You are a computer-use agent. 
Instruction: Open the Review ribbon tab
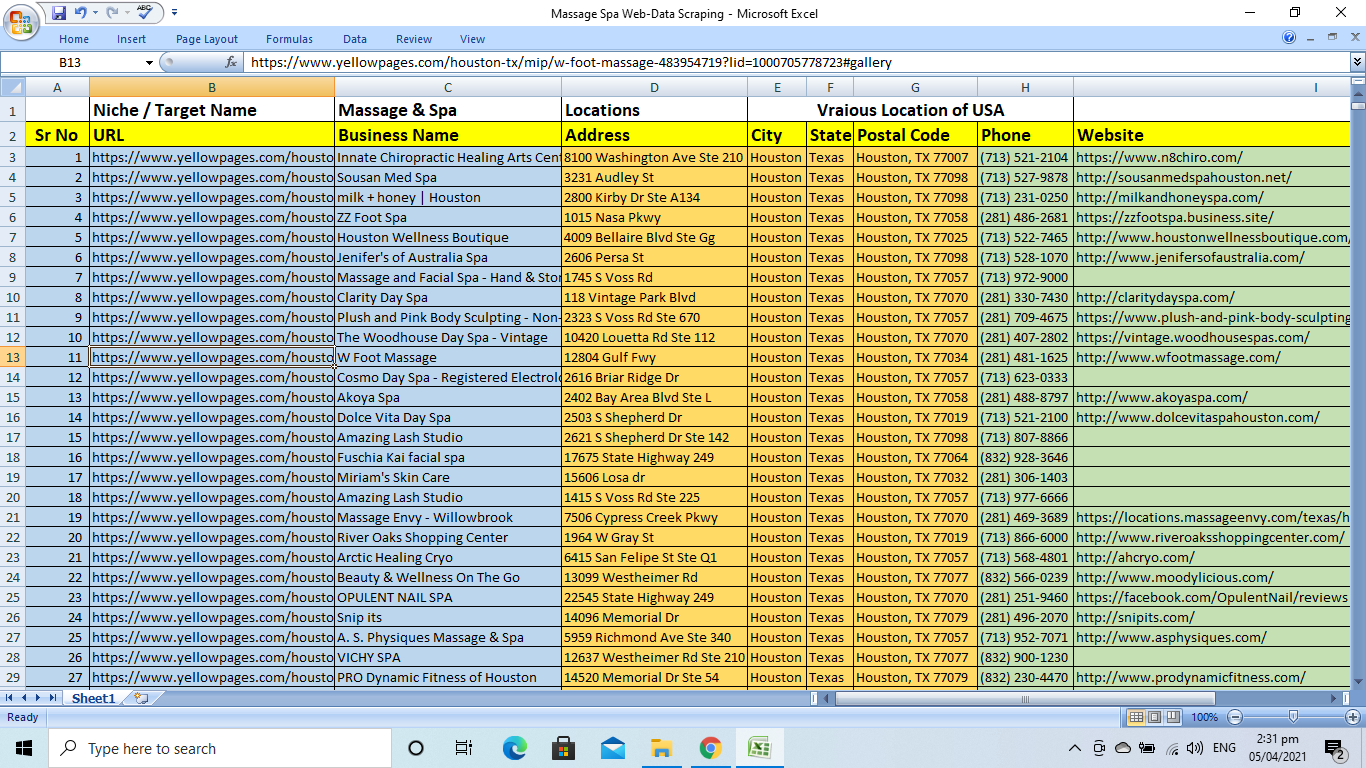click(x=414, y=39)
